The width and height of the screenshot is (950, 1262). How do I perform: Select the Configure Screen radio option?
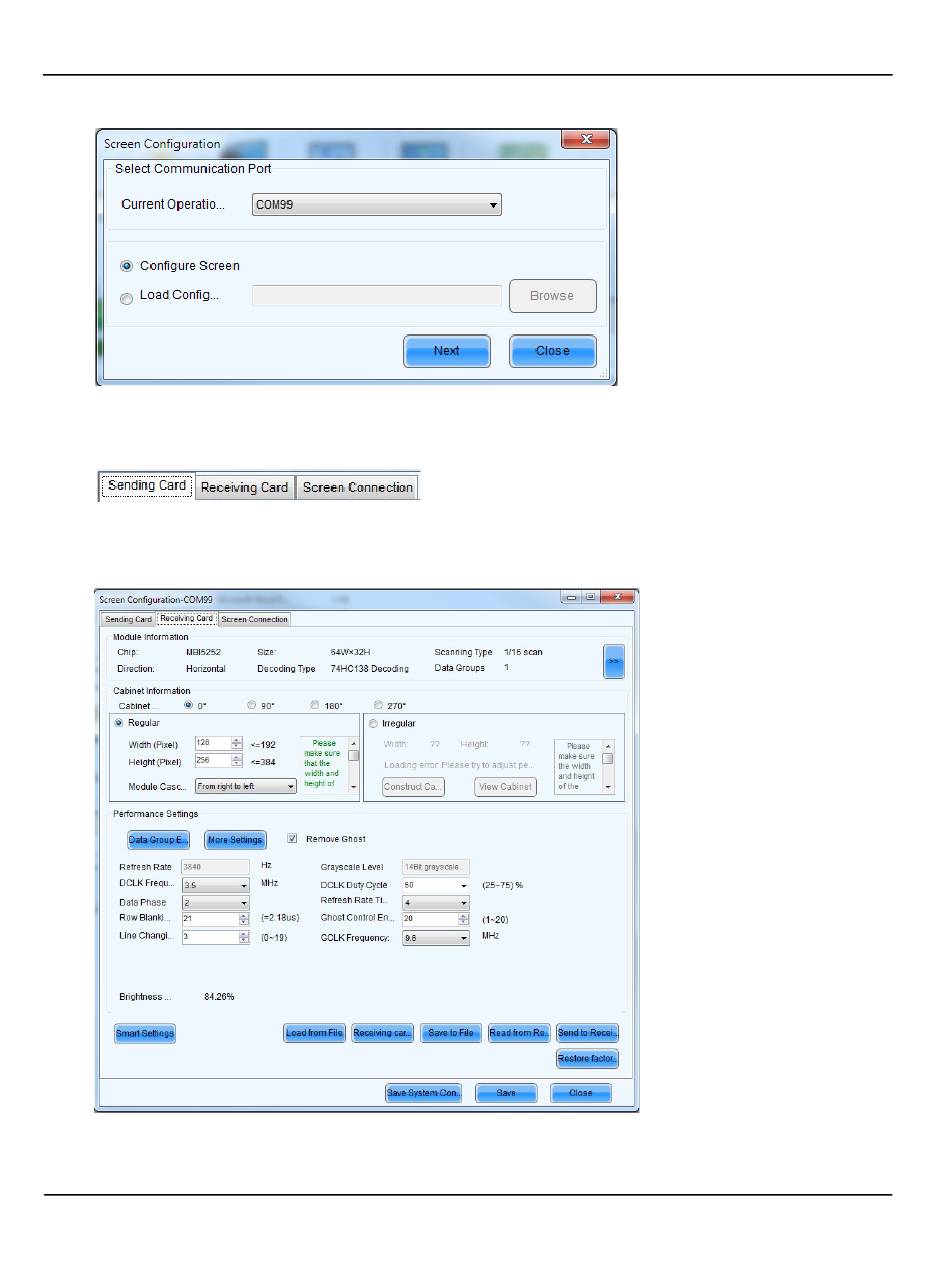[x=126, y=266]
